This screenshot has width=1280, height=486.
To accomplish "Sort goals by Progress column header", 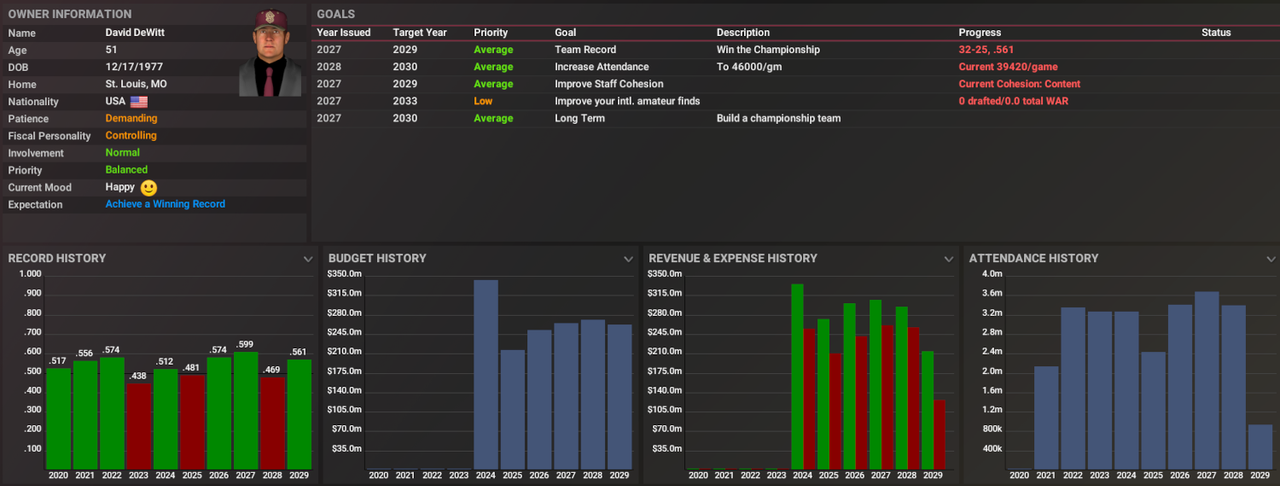I will pyautogui.click(x=980, y=33).
